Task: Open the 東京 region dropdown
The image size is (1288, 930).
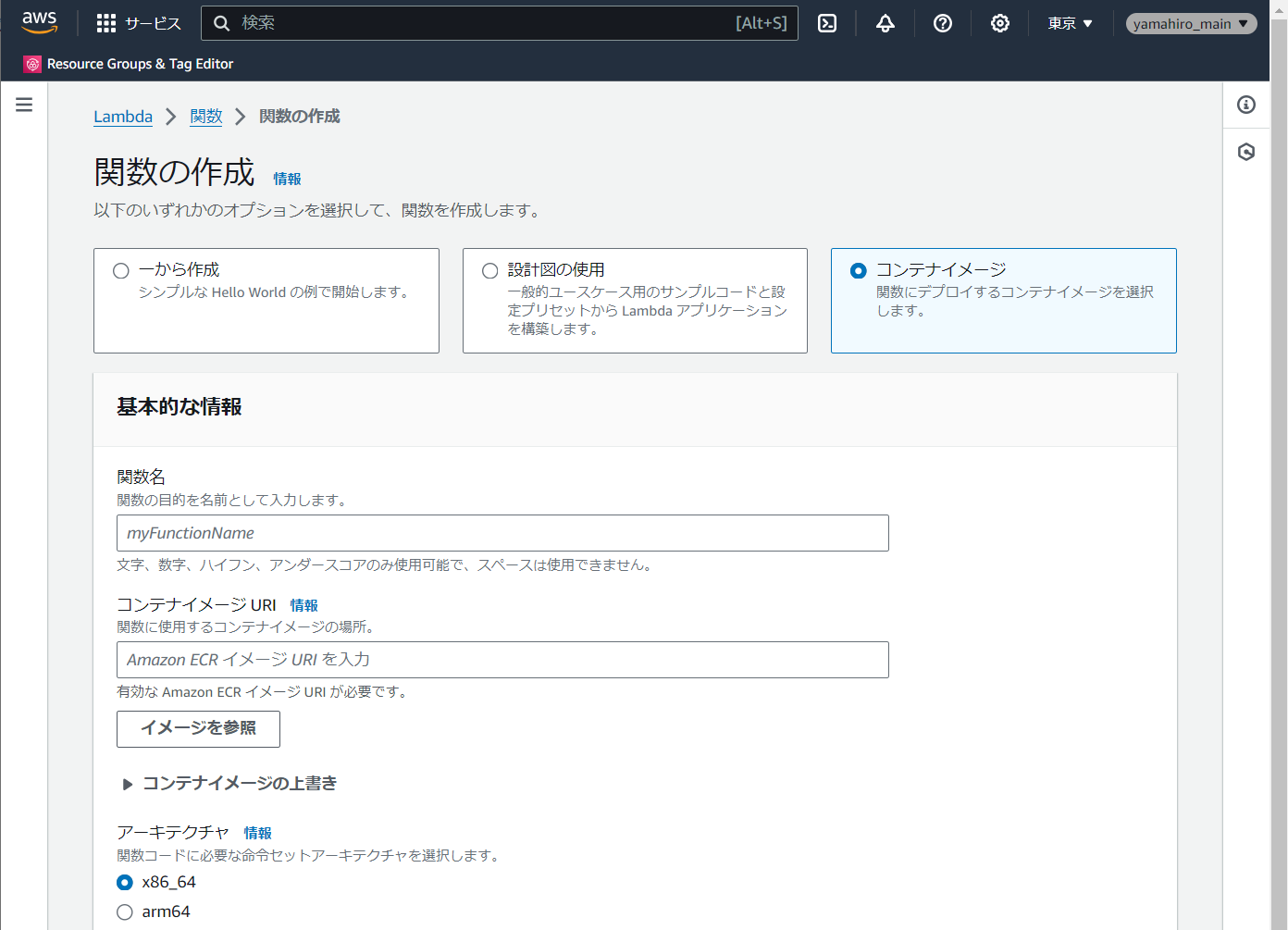Action: [1069, 23]
